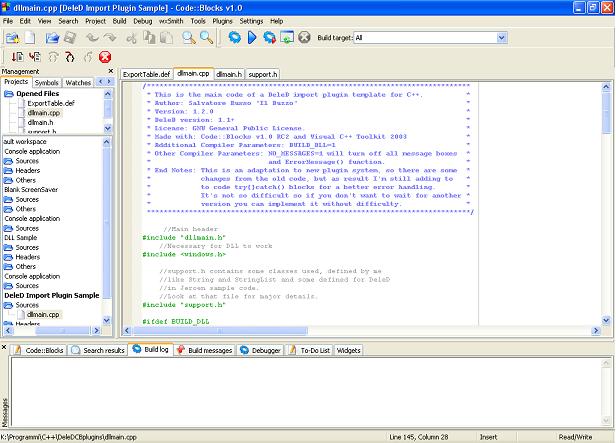Click the Read/Write status bar field
This screenshot has width=616, height=443.
(575, 437)
